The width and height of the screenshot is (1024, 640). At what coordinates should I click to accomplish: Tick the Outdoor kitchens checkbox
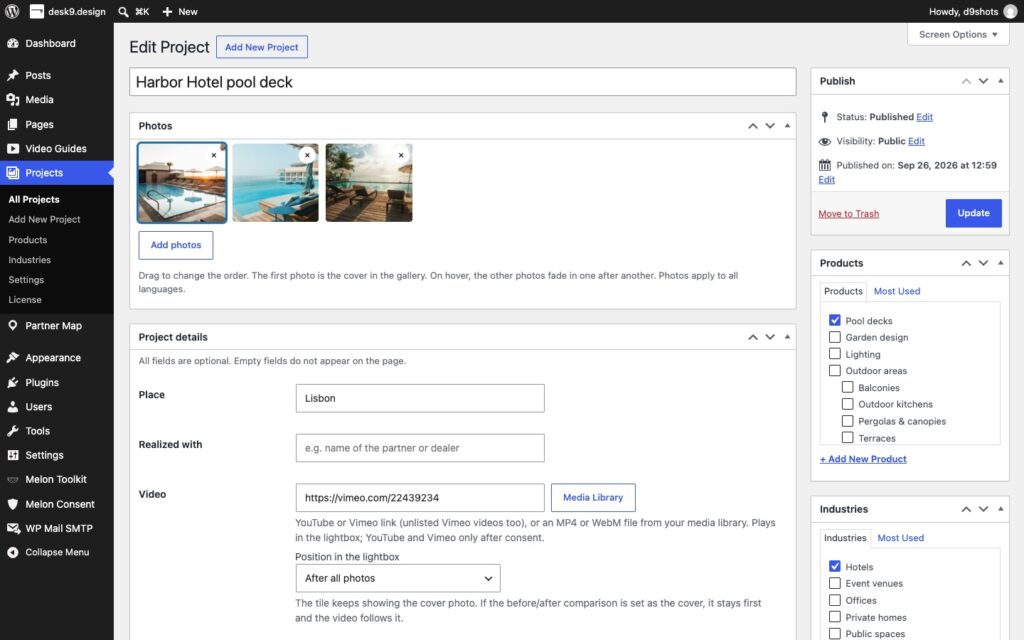(847, 404)
